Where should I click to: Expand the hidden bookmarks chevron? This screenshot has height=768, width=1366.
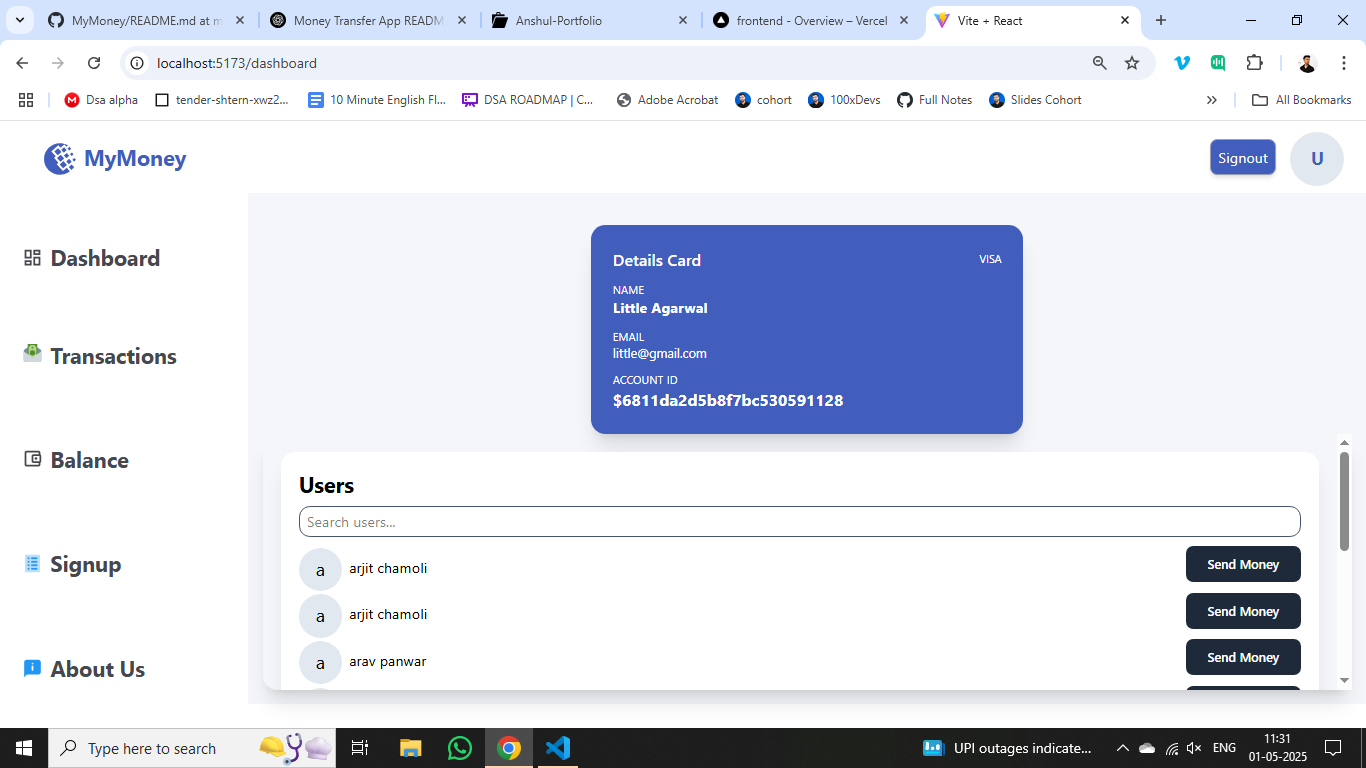(1212, 100)
